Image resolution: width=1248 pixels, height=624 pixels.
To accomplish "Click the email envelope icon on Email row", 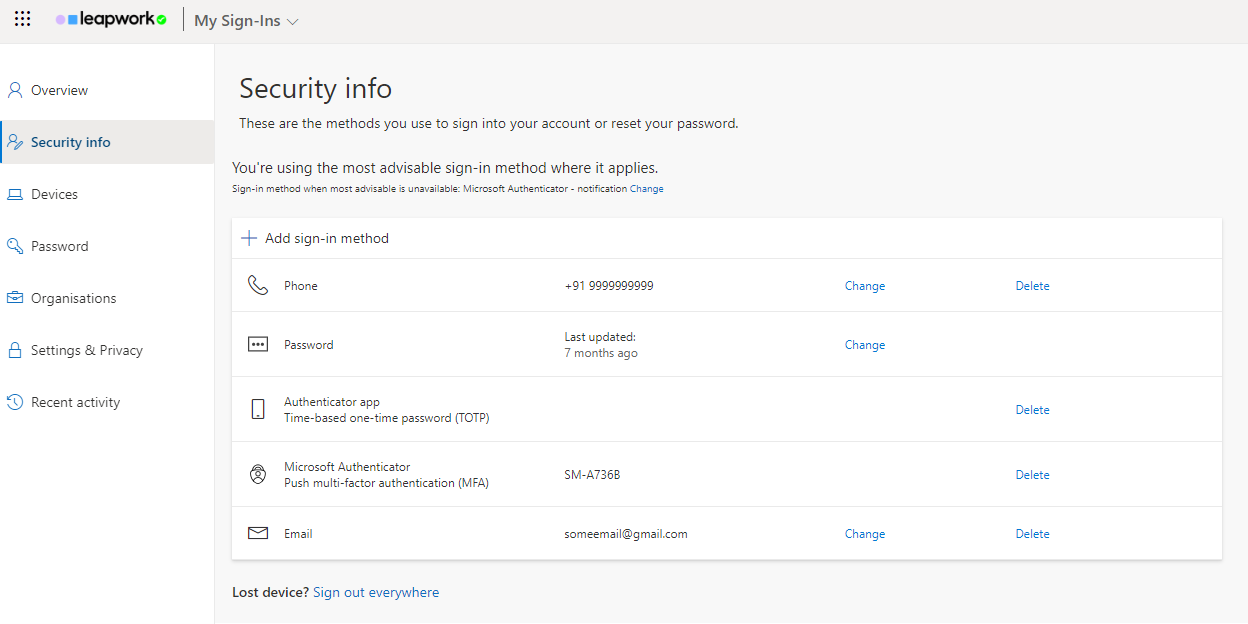I will (258, 533).
